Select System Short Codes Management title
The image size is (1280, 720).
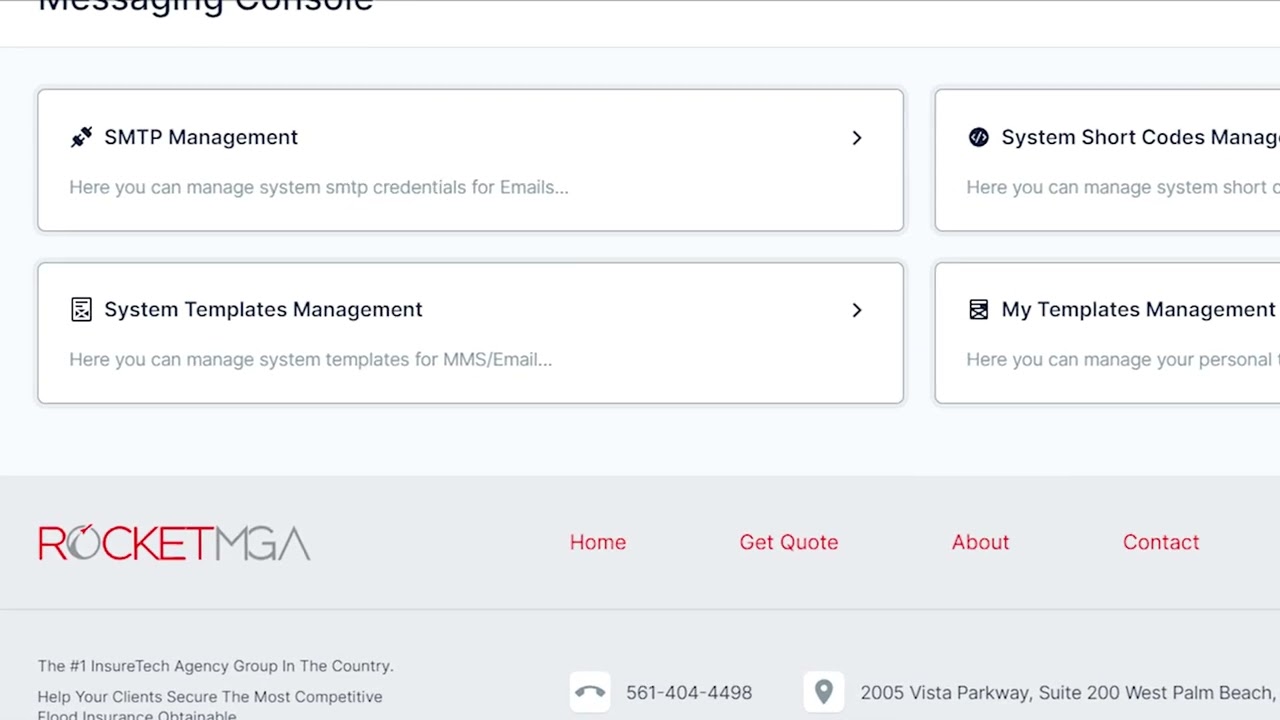(x=1140, y=137)
